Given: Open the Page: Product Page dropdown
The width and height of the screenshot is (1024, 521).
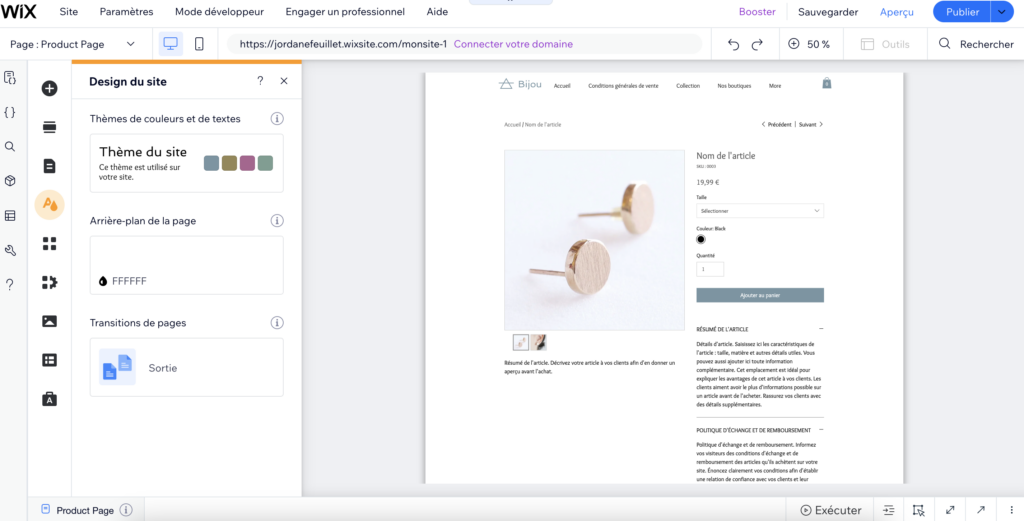Looking at the screenshot, I should click(73, 44).
